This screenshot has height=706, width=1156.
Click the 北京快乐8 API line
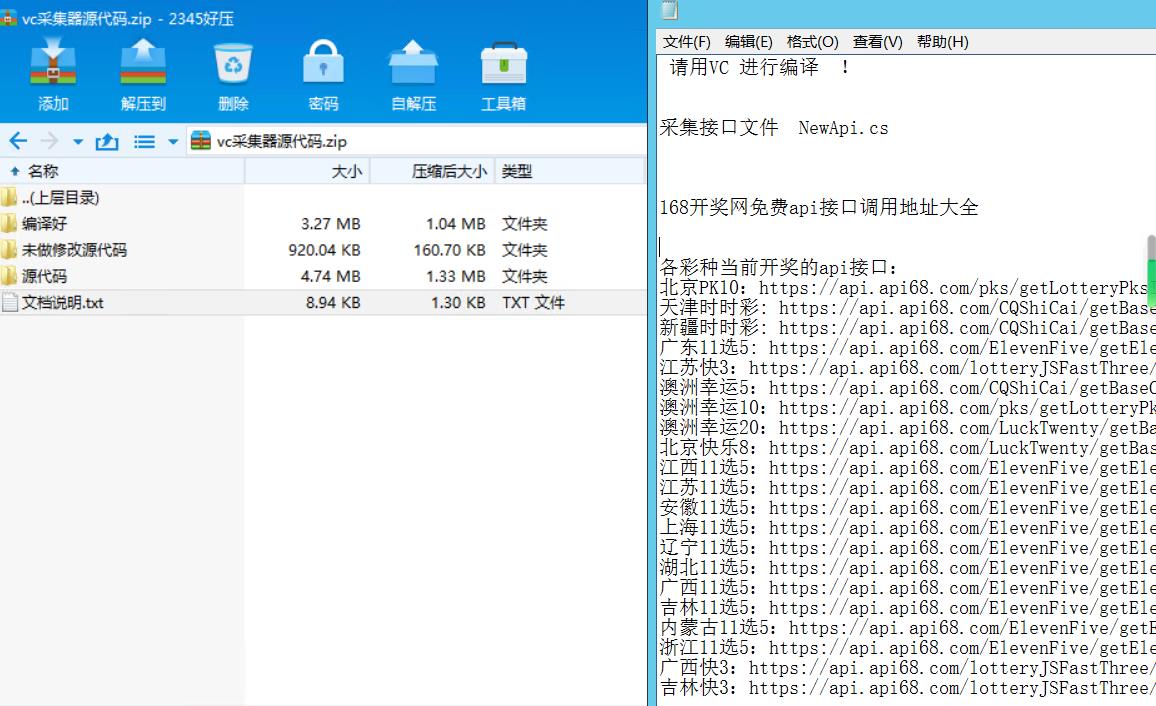pos(908,448)
